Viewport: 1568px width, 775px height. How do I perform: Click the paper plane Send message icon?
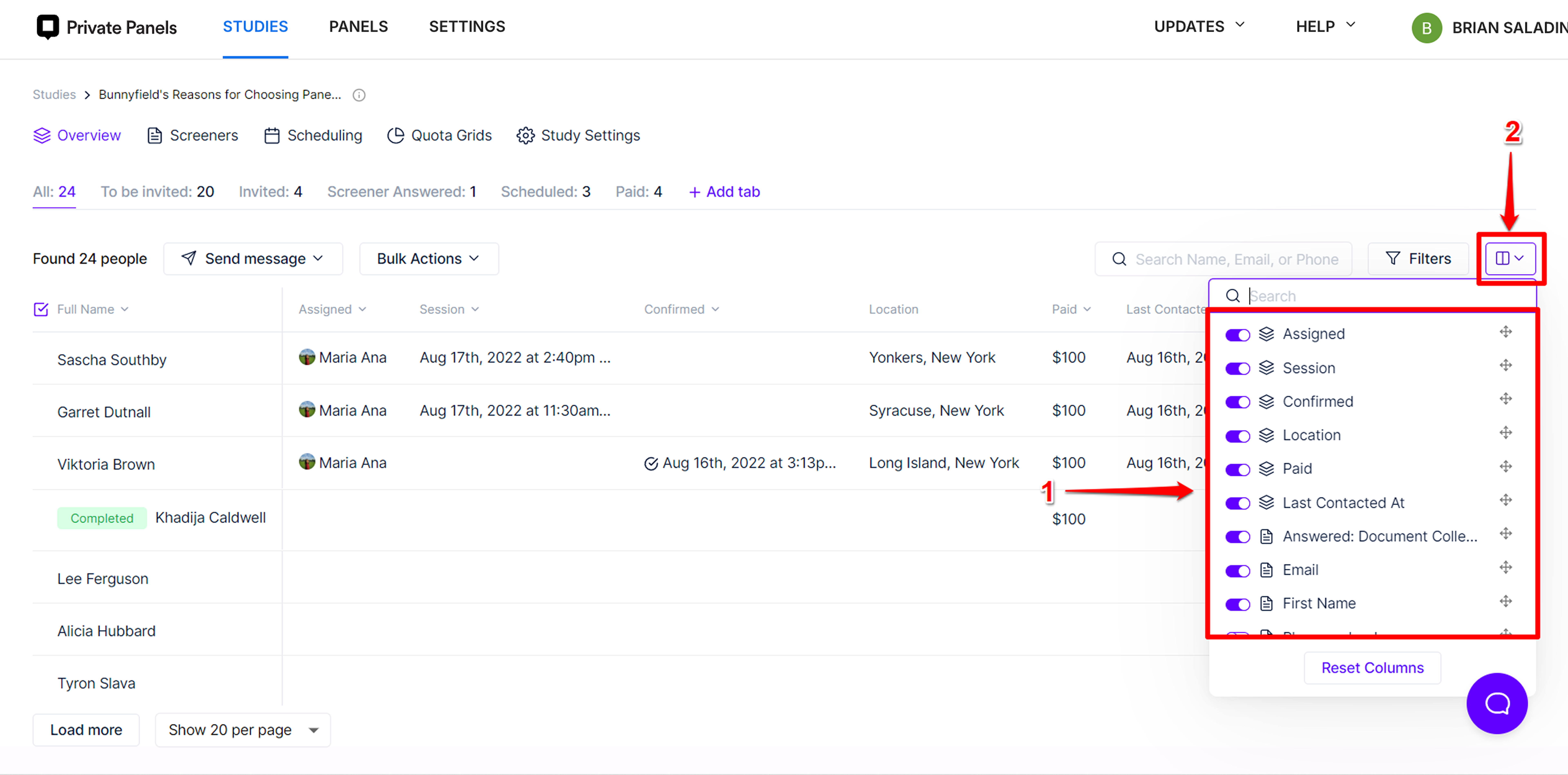coord(189,258)
